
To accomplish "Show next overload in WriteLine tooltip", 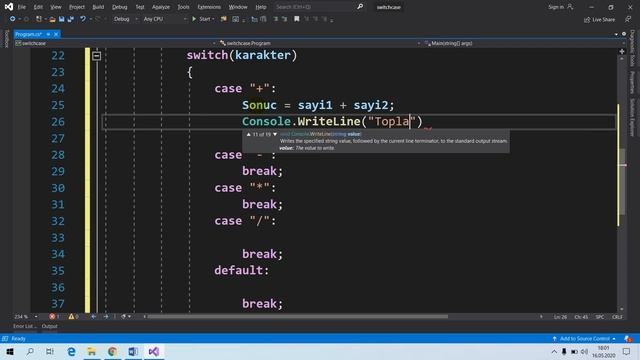I will (275, 134).
